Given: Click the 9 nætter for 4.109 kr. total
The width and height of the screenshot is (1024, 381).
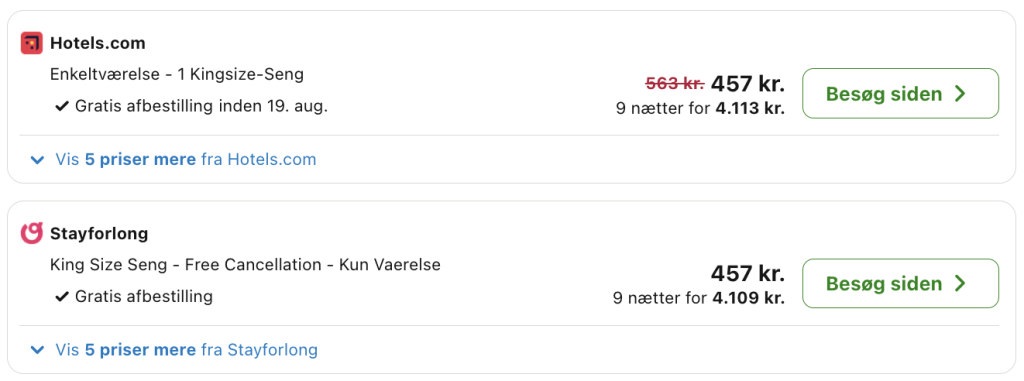Looking at the screenshot, I should (699, 298).
